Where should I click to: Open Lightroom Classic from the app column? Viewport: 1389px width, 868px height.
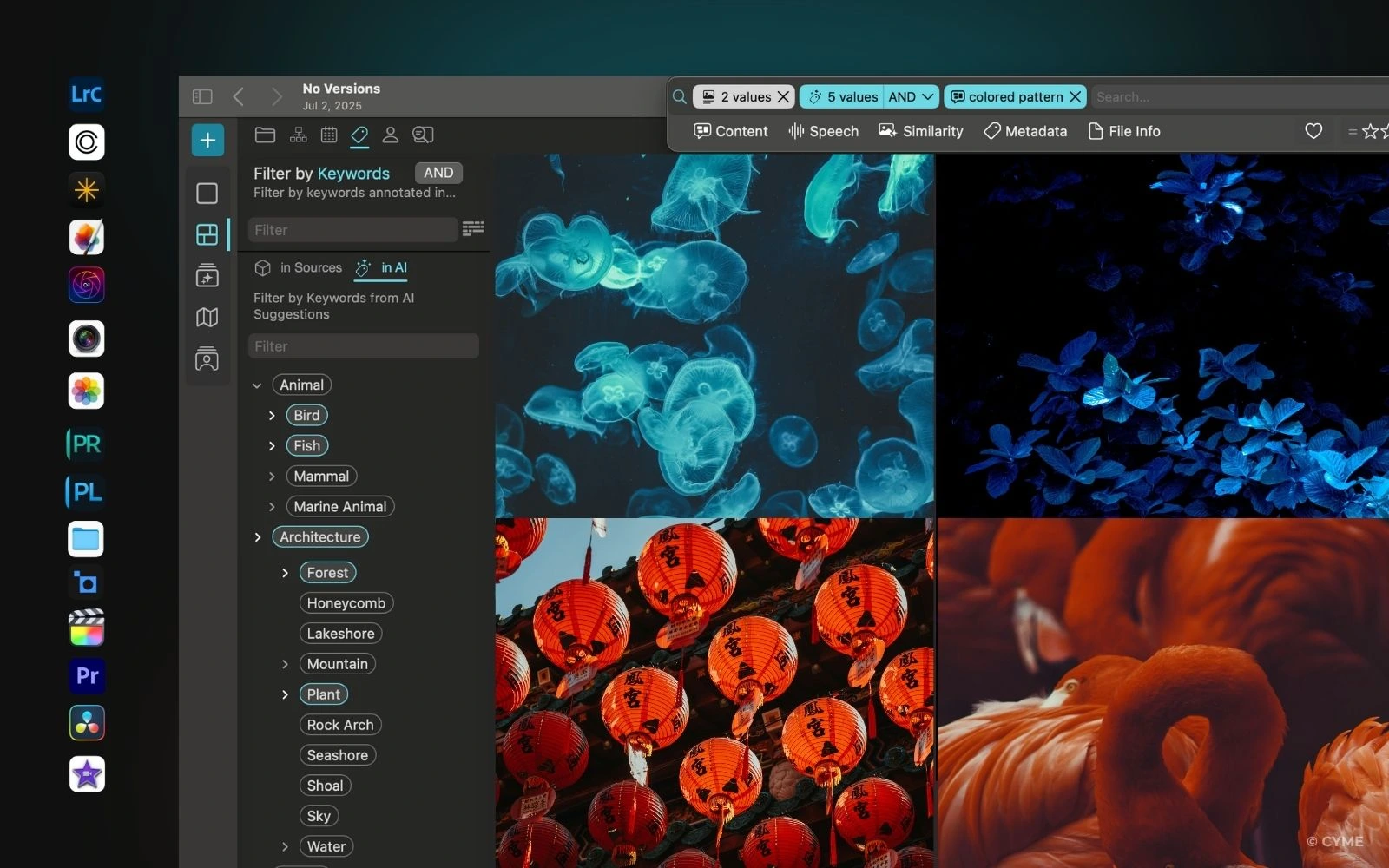(87, 94)
